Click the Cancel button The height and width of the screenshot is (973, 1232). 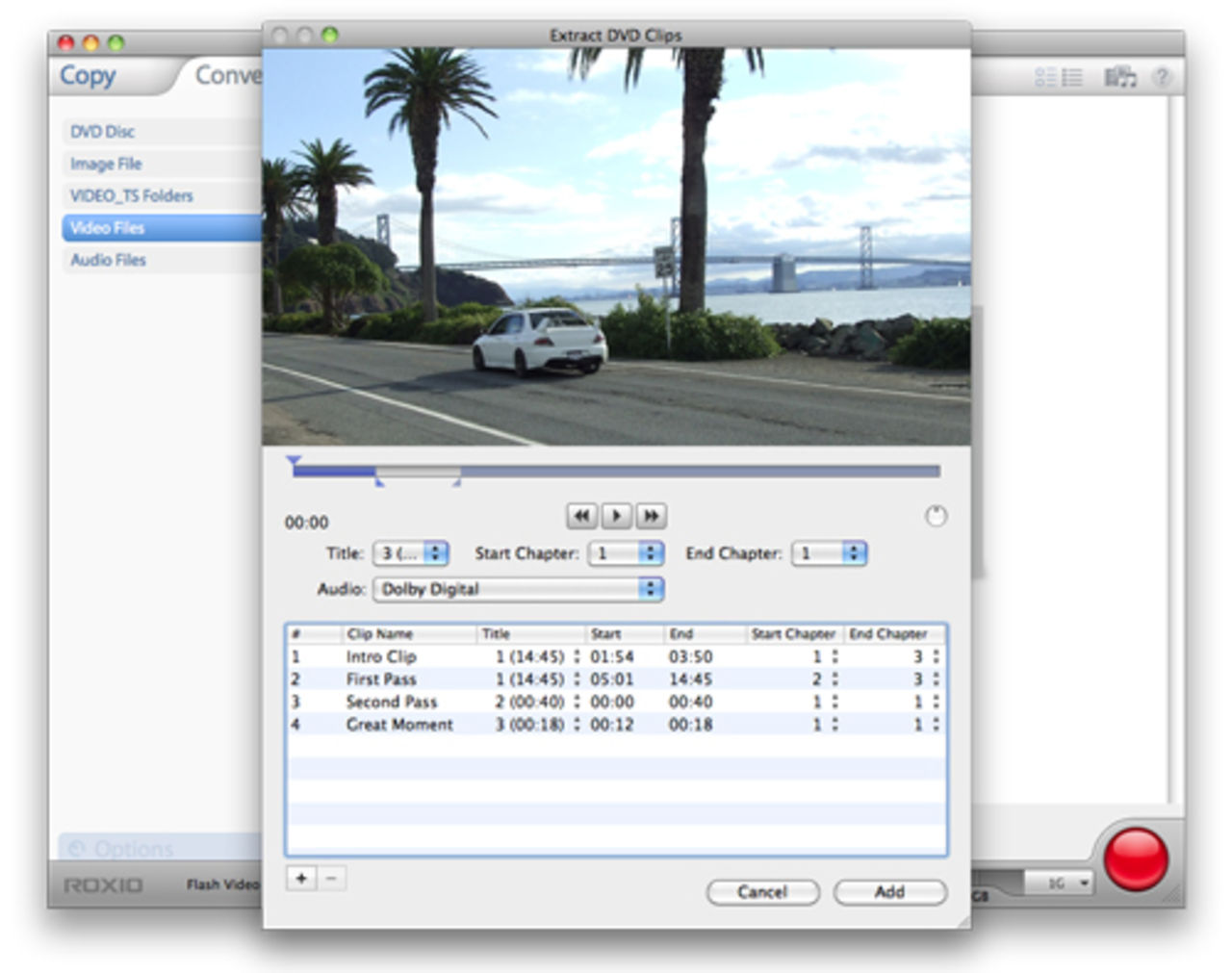(762, 892)
